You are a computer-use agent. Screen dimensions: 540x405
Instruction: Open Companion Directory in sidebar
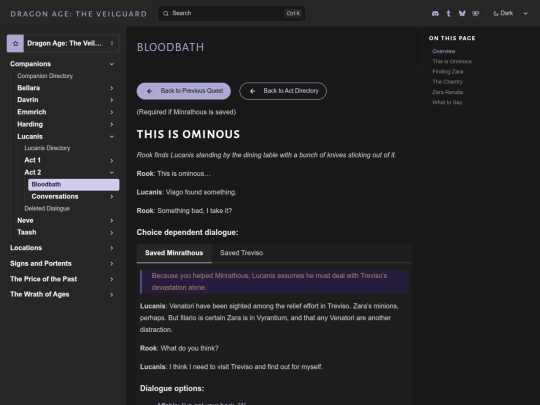click(45, 76)
